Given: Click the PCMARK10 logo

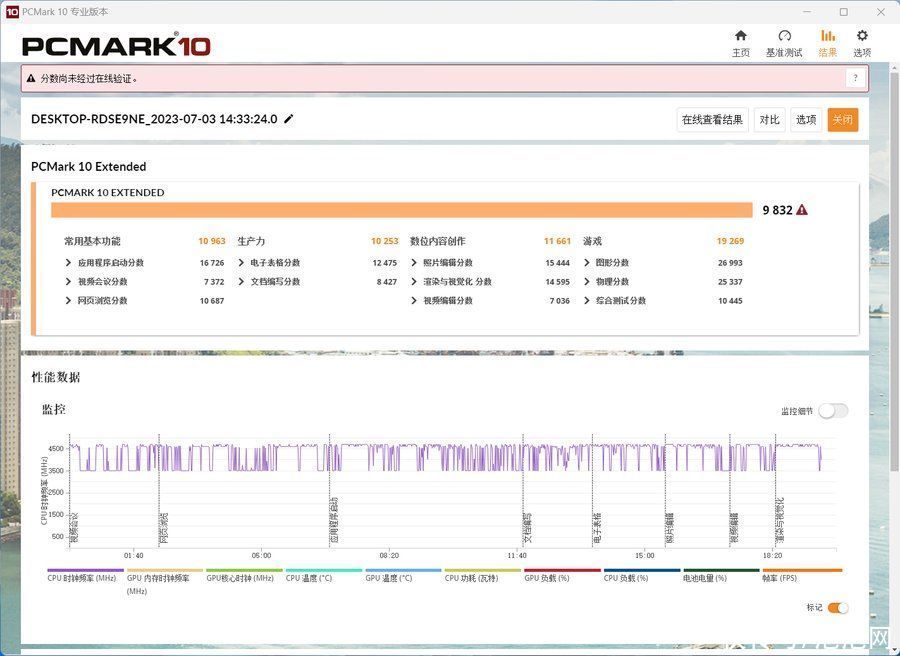Looking at the screenshot, I should 117,46.
